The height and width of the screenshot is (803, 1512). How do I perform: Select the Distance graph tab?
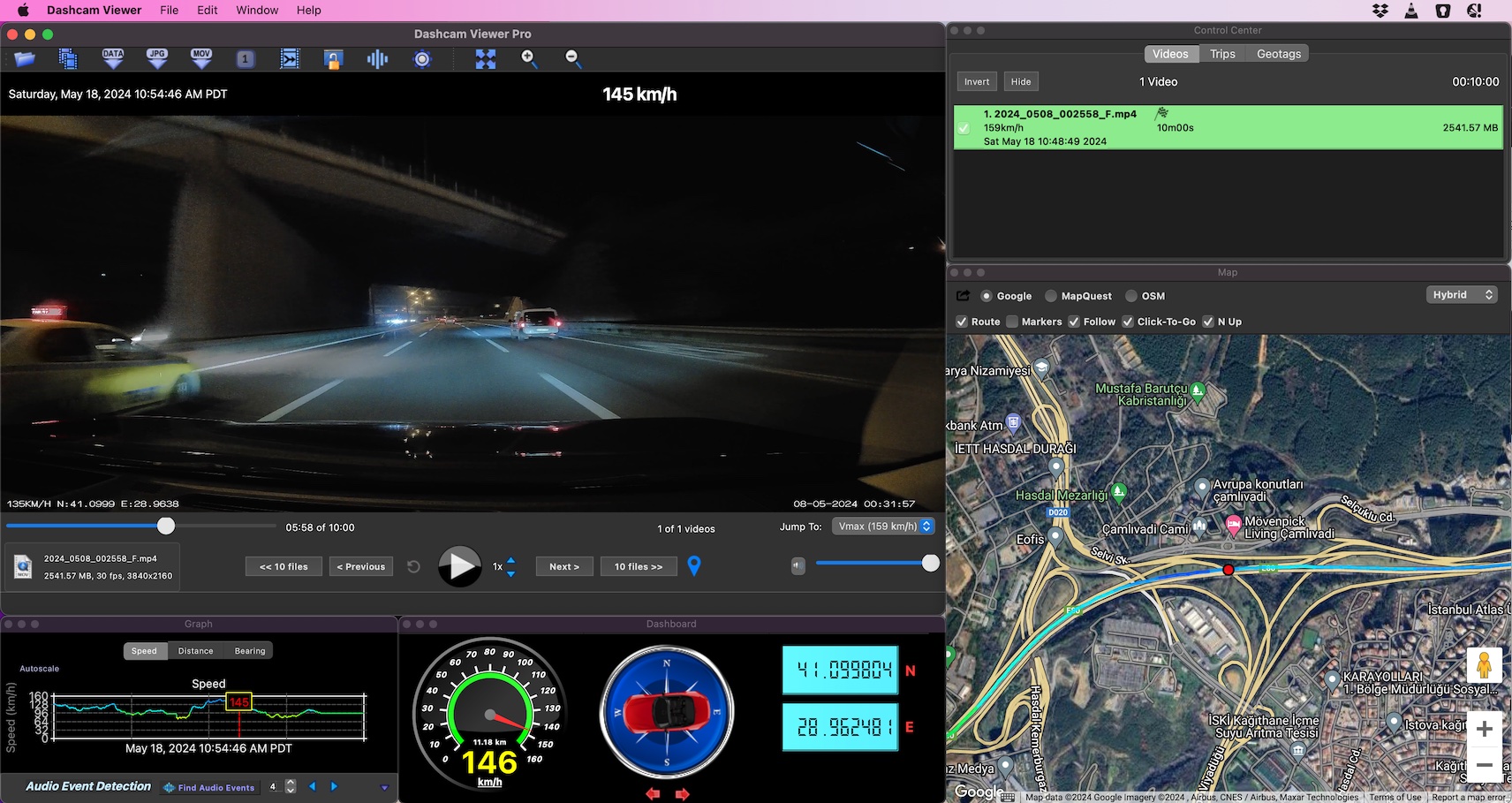(x=195, y=651)
